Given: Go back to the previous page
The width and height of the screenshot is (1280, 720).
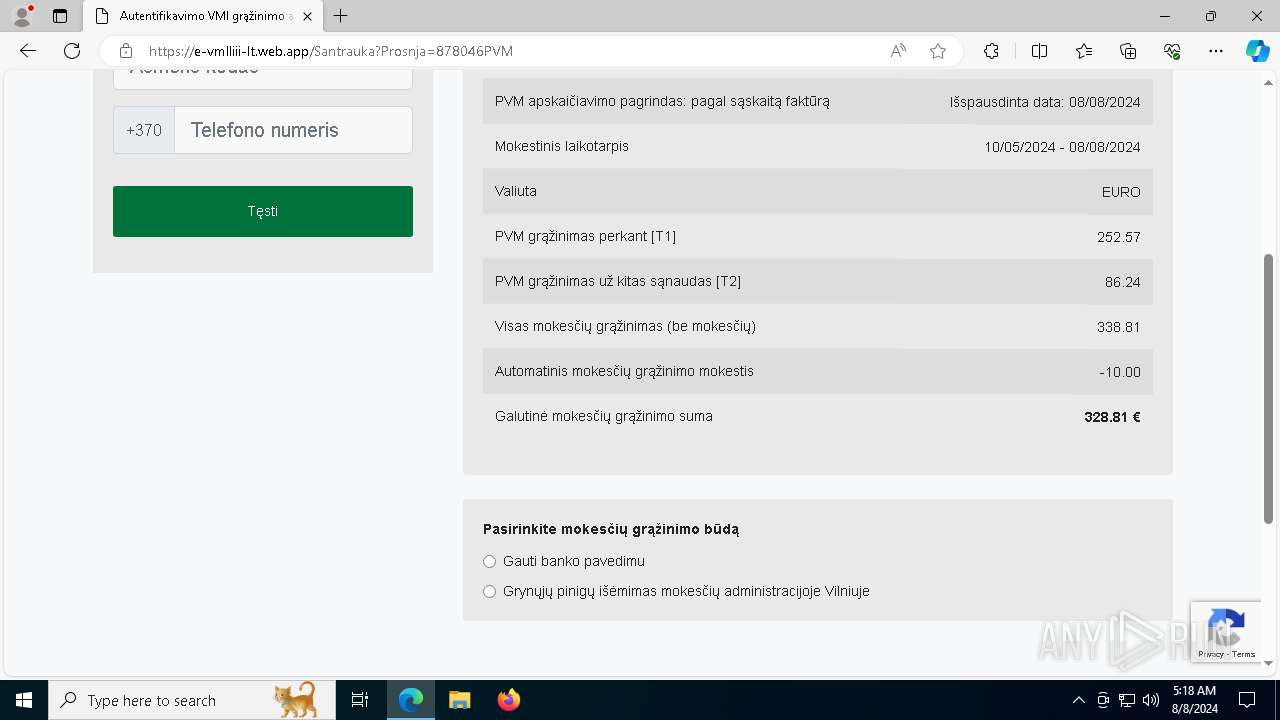Looking at the screenshot, I should tap(28, 51).
